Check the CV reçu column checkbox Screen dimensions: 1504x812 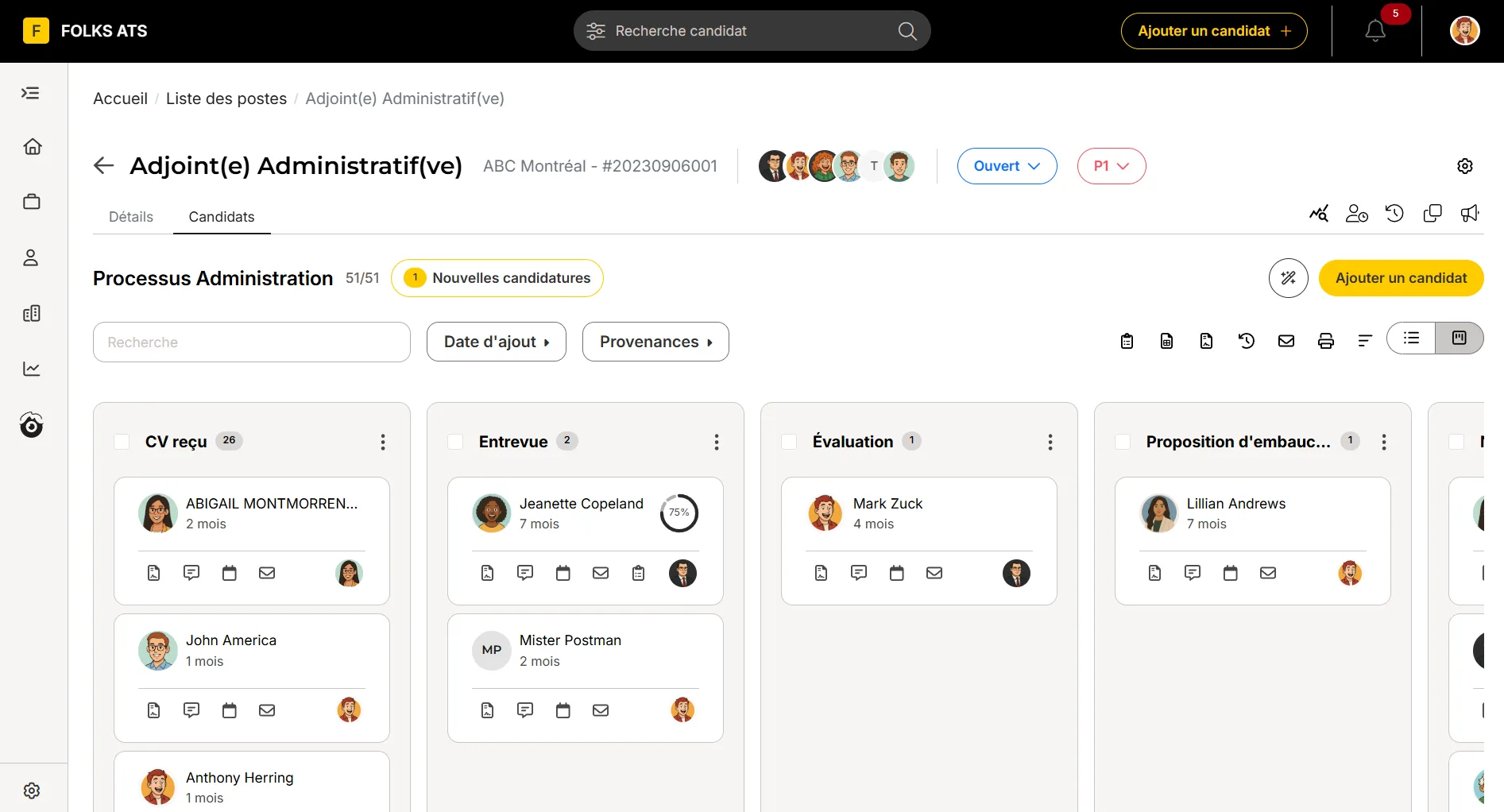122,442
